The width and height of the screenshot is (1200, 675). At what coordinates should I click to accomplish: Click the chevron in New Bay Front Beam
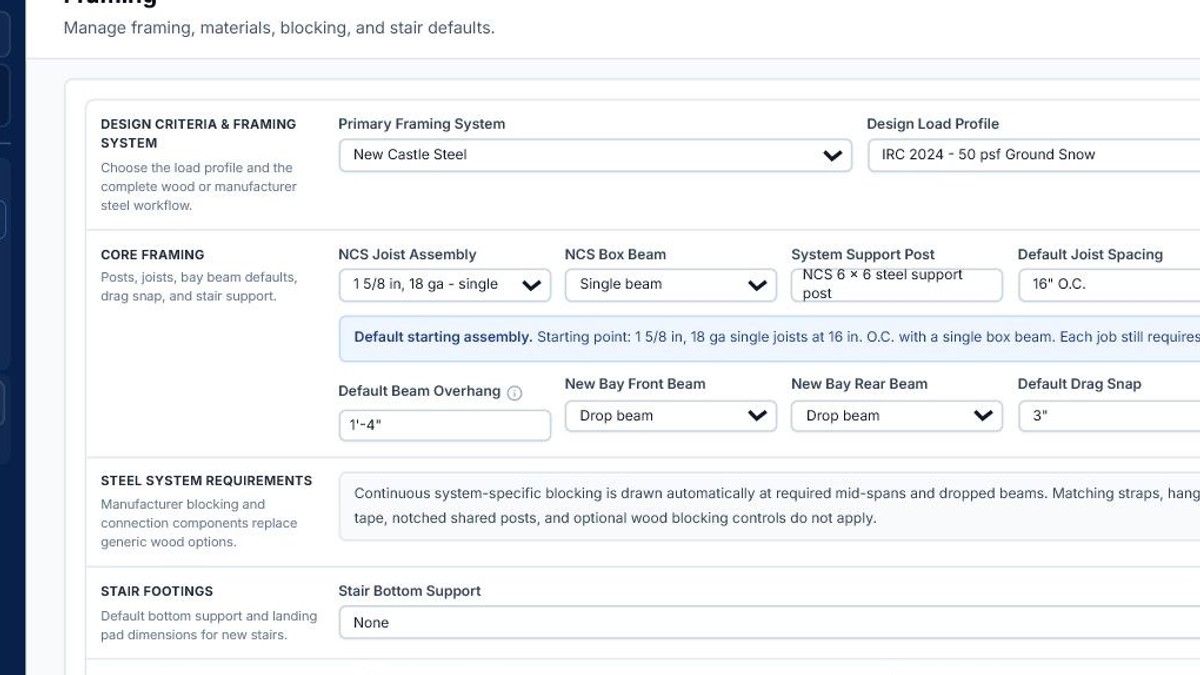click(x=757, y=416)
